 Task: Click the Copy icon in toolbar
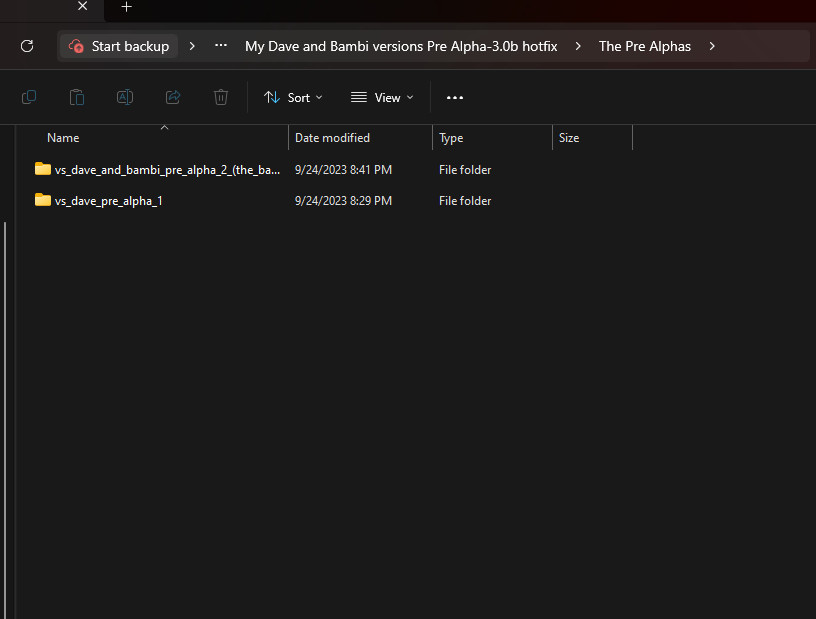tap(29, 97)
